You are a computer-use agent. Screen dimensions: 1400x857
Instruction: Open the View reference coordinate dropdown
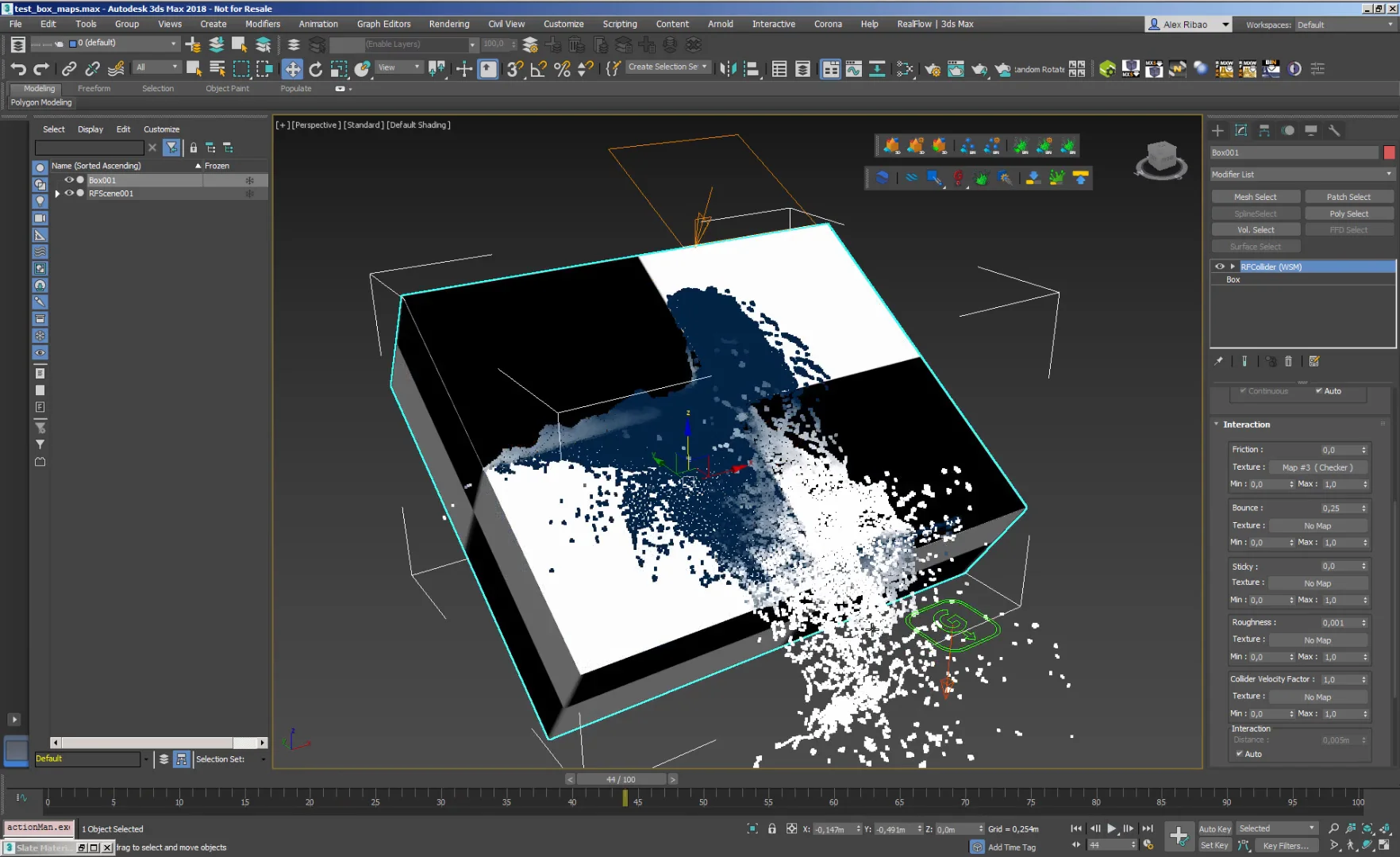399,67
